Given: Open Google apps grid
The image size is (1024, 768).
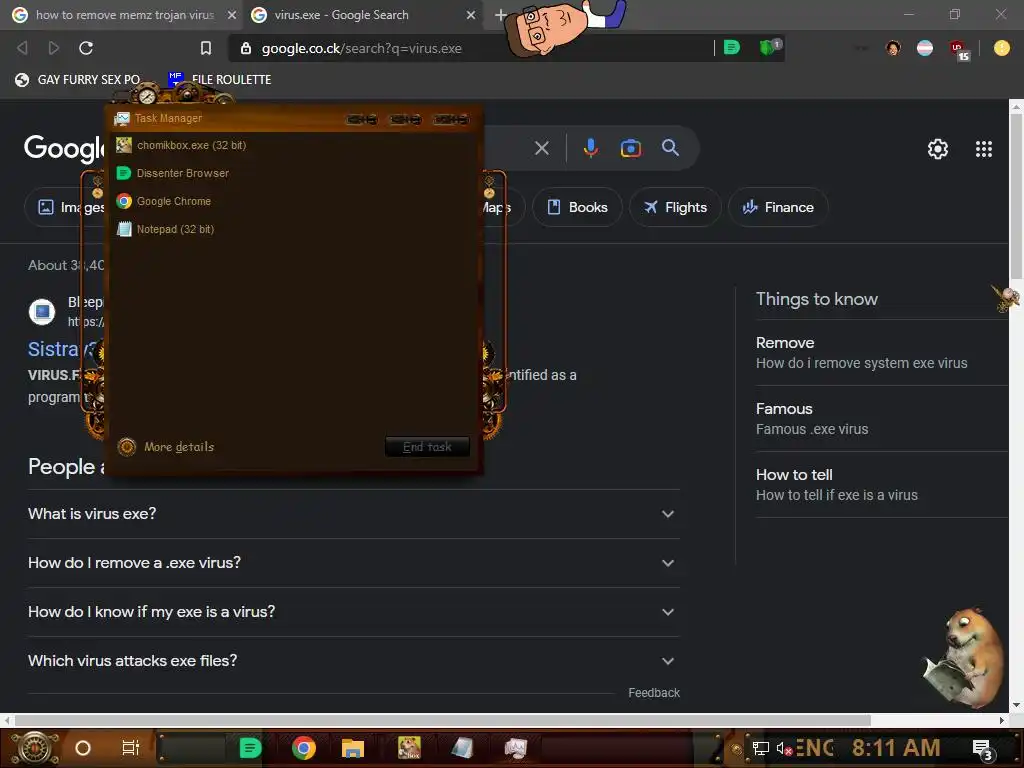Looking at the screenshot, I should [984, 149].
